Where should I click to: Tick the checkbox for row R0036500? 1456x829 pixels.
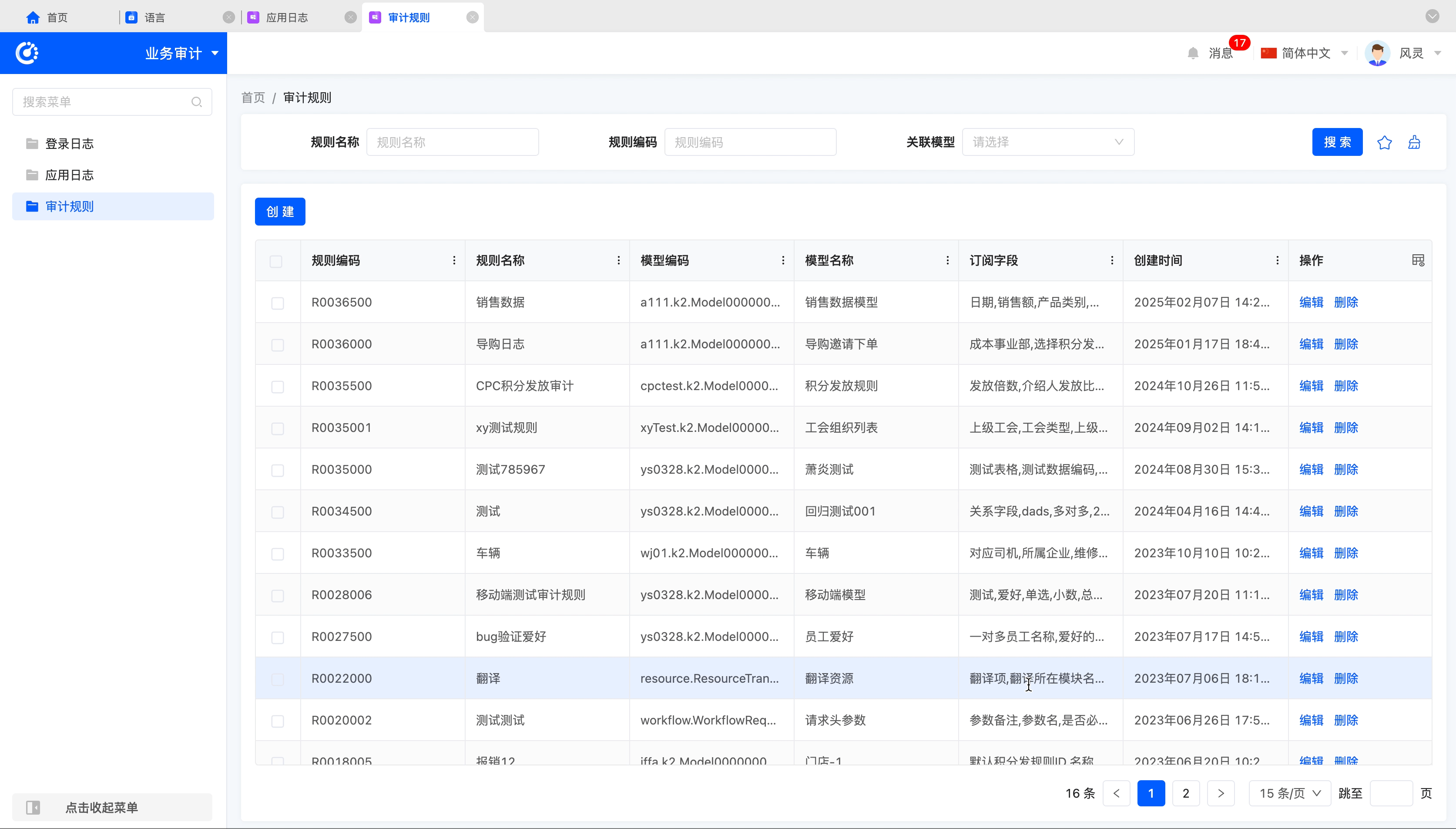pos(277,303)
